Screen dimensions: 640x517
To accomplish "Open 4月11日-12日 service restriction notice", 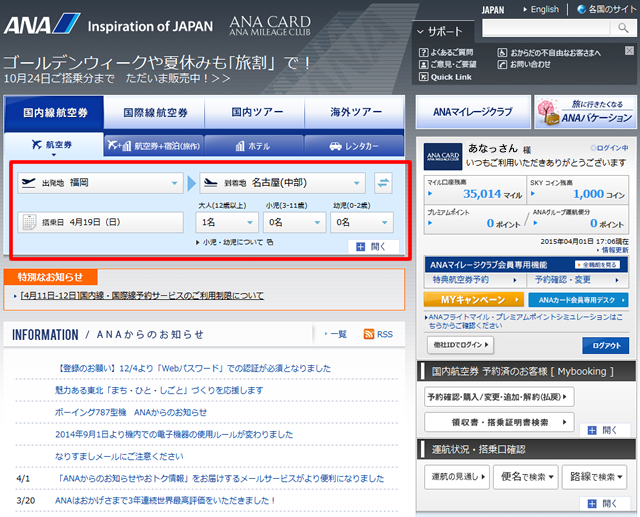I will pos(142,295).
